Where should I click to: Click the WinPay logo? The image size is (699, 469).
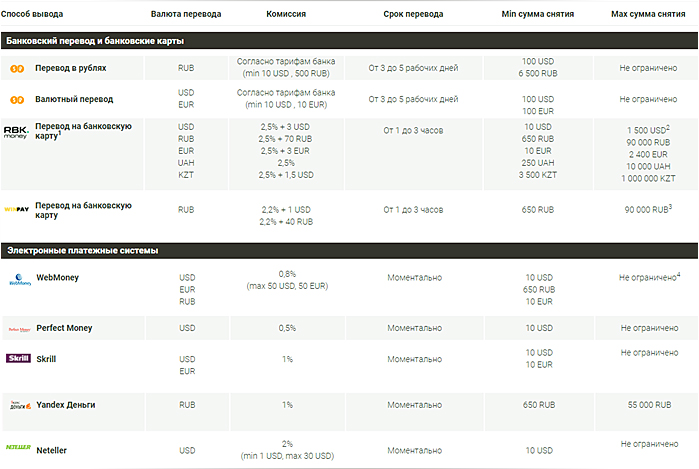click(x=17, y=210)
